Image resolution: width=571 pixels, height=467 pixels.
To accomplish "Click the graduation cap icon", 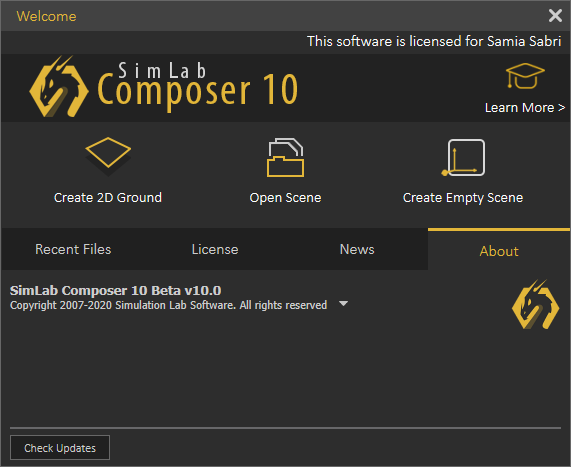I will tap(525, 76).
